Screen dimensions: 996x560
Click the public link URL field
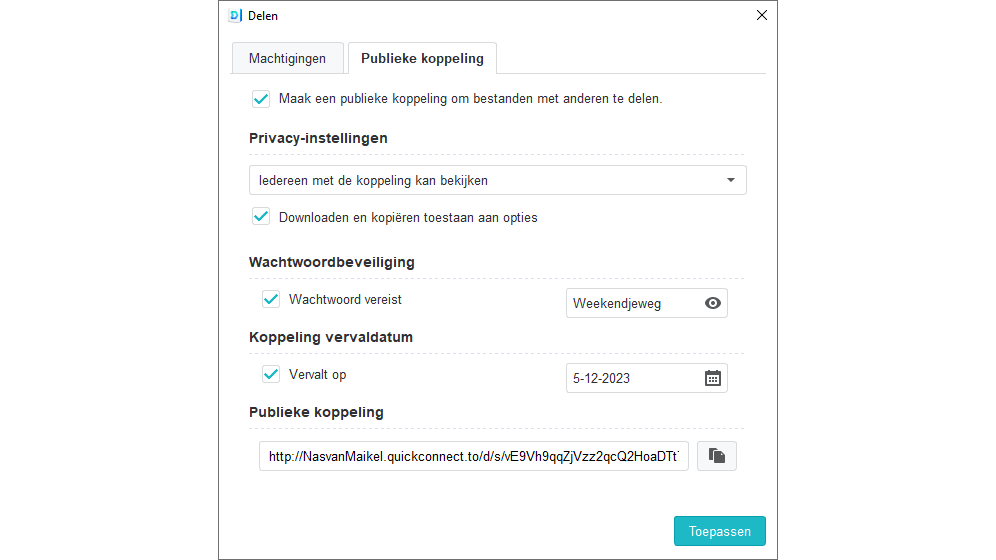tap(474, 456)
